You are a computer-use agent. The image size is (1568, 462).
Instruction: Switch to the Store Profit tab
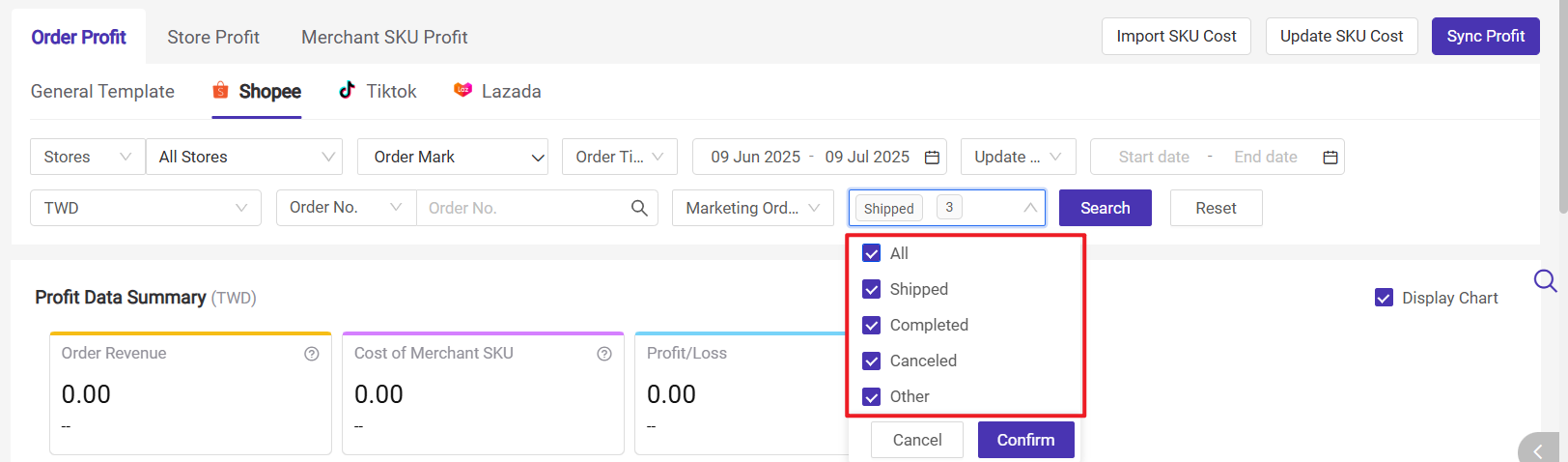(213, 37)
